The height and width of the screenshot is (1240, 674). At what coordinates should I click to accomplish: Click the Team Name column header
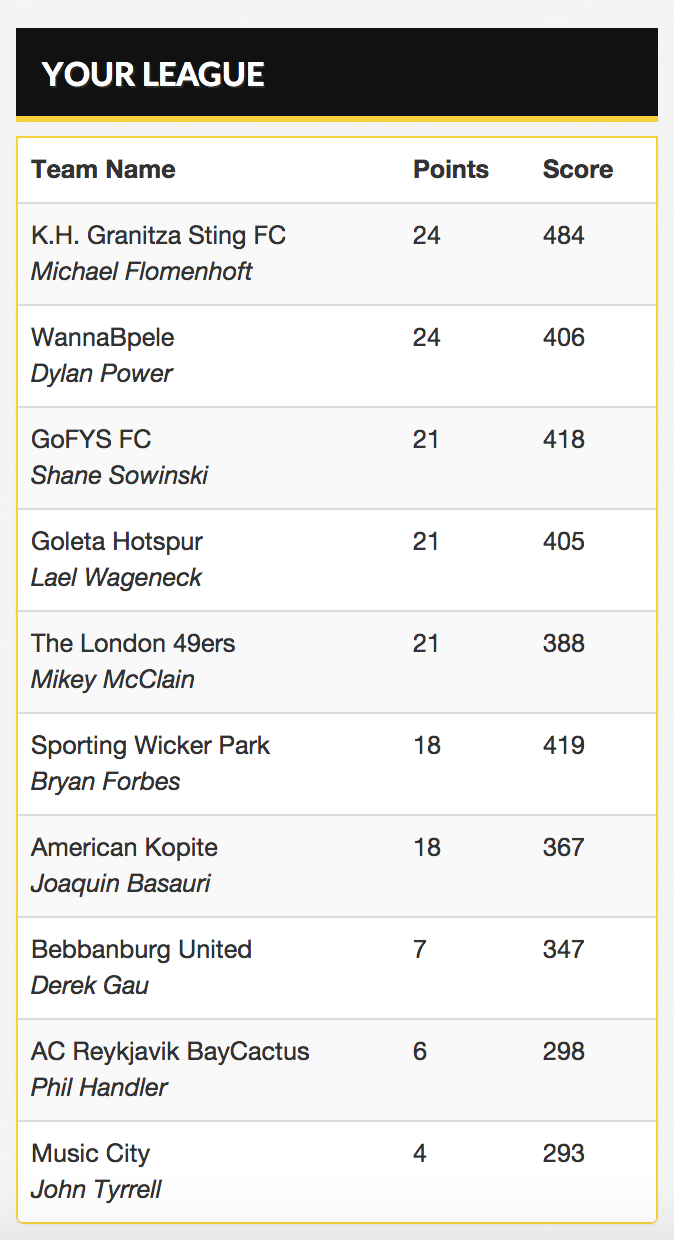pos(103,170)
